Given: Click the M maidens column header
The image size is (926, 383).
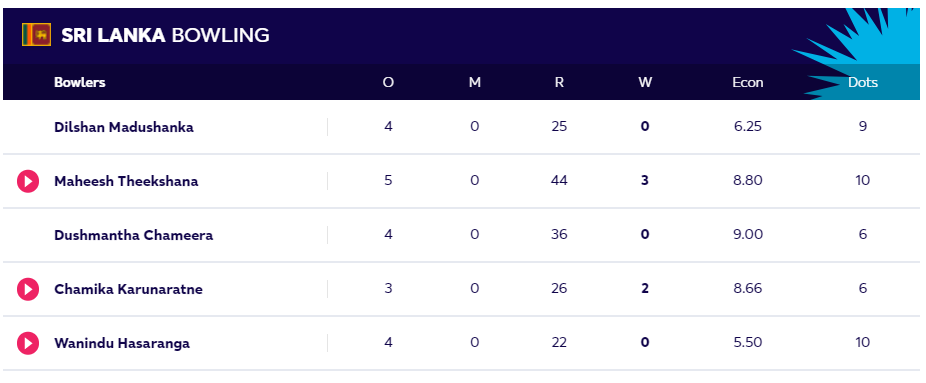Looking at the screenshot, I should pos(475,82).
